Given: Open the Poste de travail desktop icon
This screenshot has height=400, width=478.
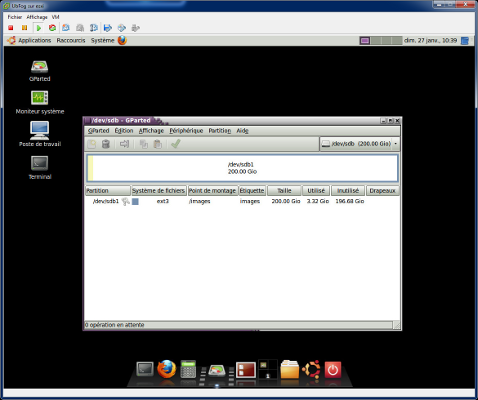Looking at the screenshot, I should point(40,134).
